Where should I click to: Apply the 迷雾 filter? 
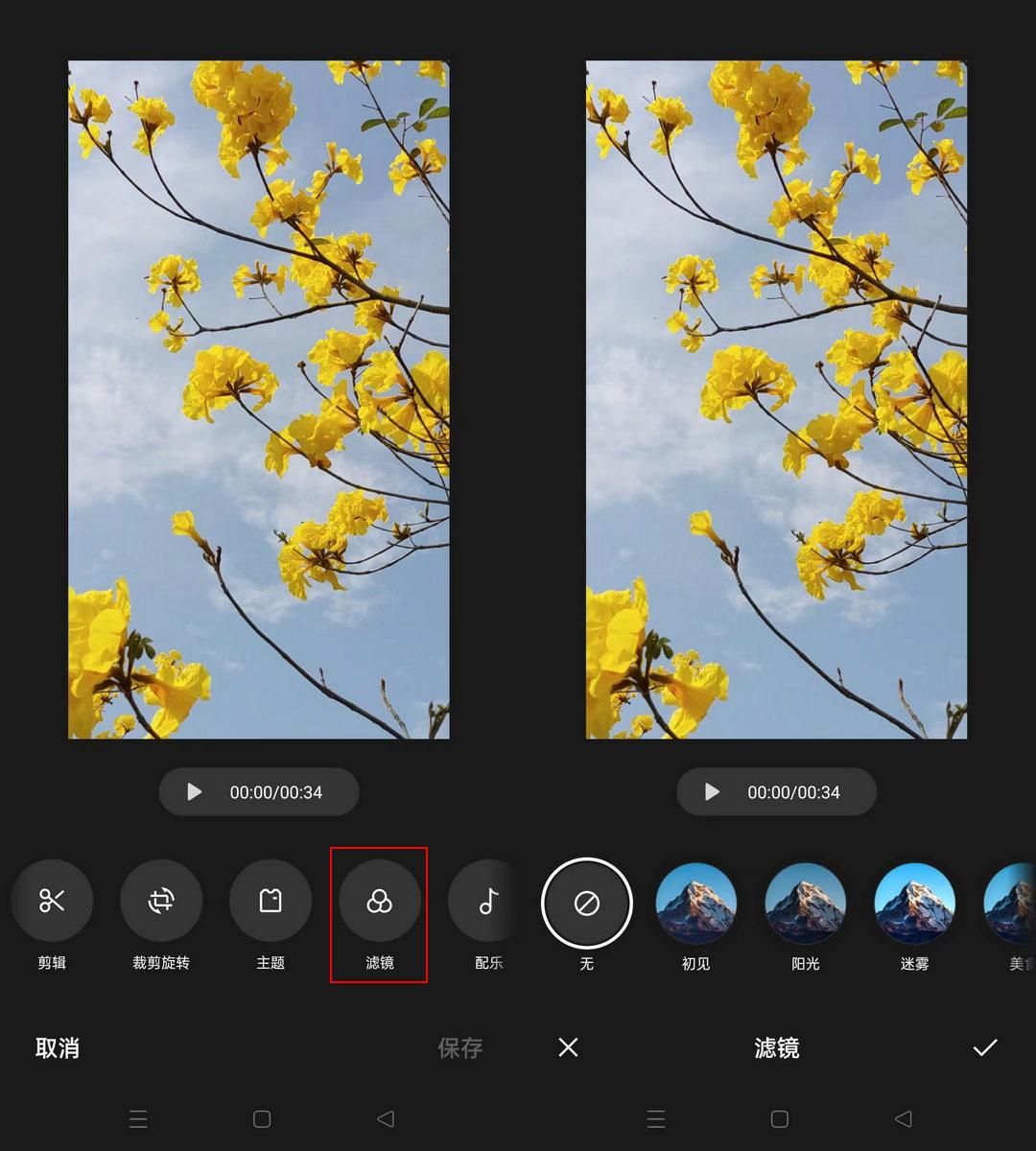tap(915, 903)
